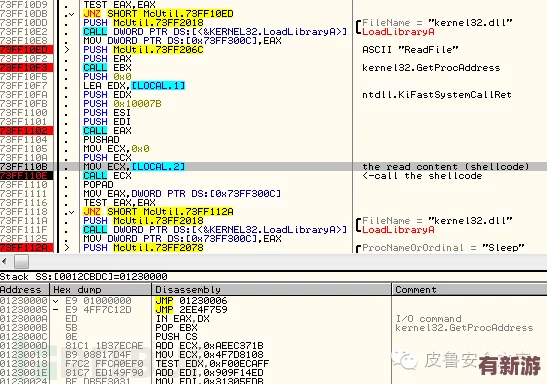The image size is (547, 384).
Task: Click comment '<-call the shellcode'
Action: 422,176
